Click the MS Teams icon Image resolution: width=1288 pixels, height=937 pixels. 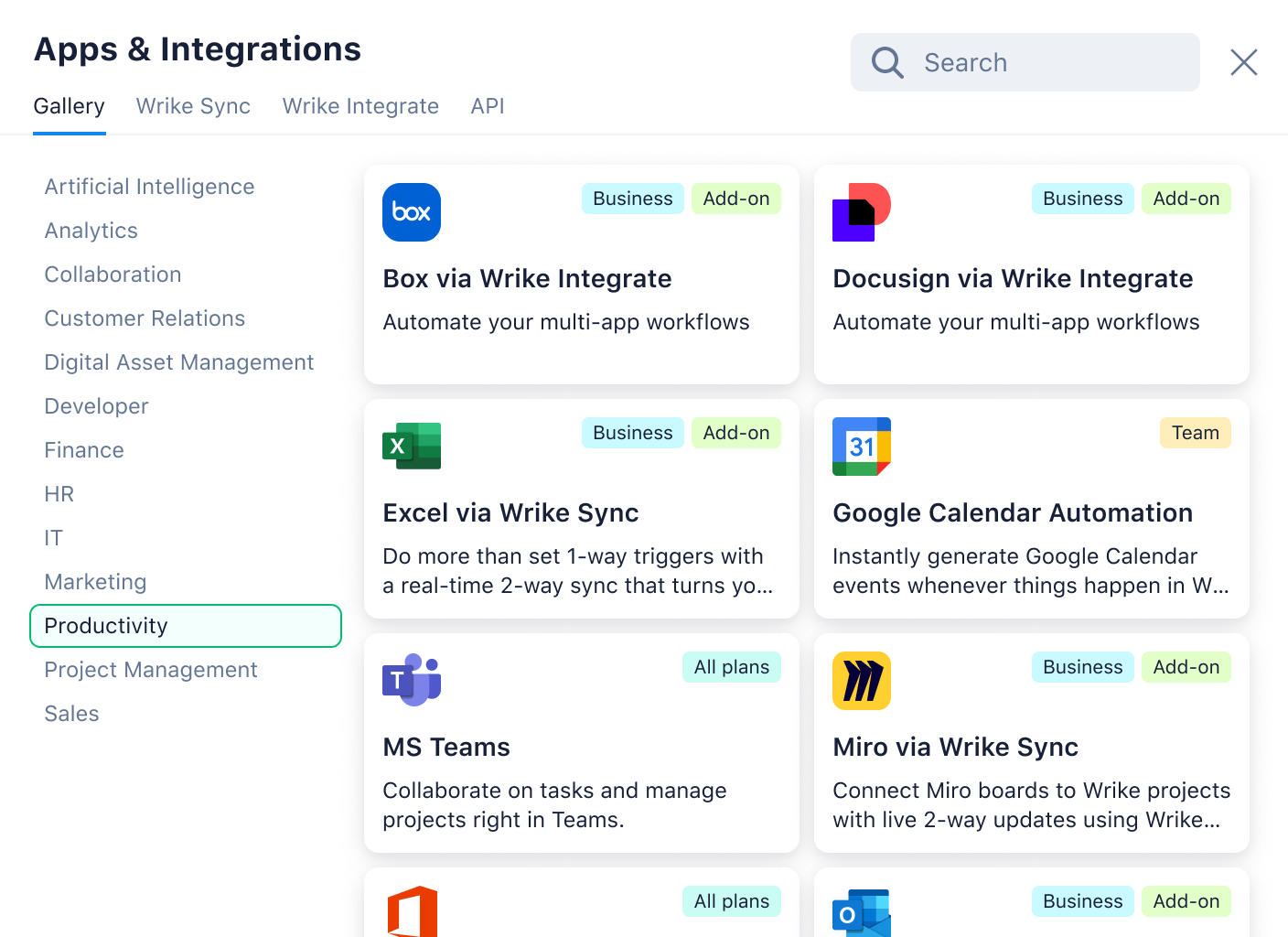tap(411, 681)
